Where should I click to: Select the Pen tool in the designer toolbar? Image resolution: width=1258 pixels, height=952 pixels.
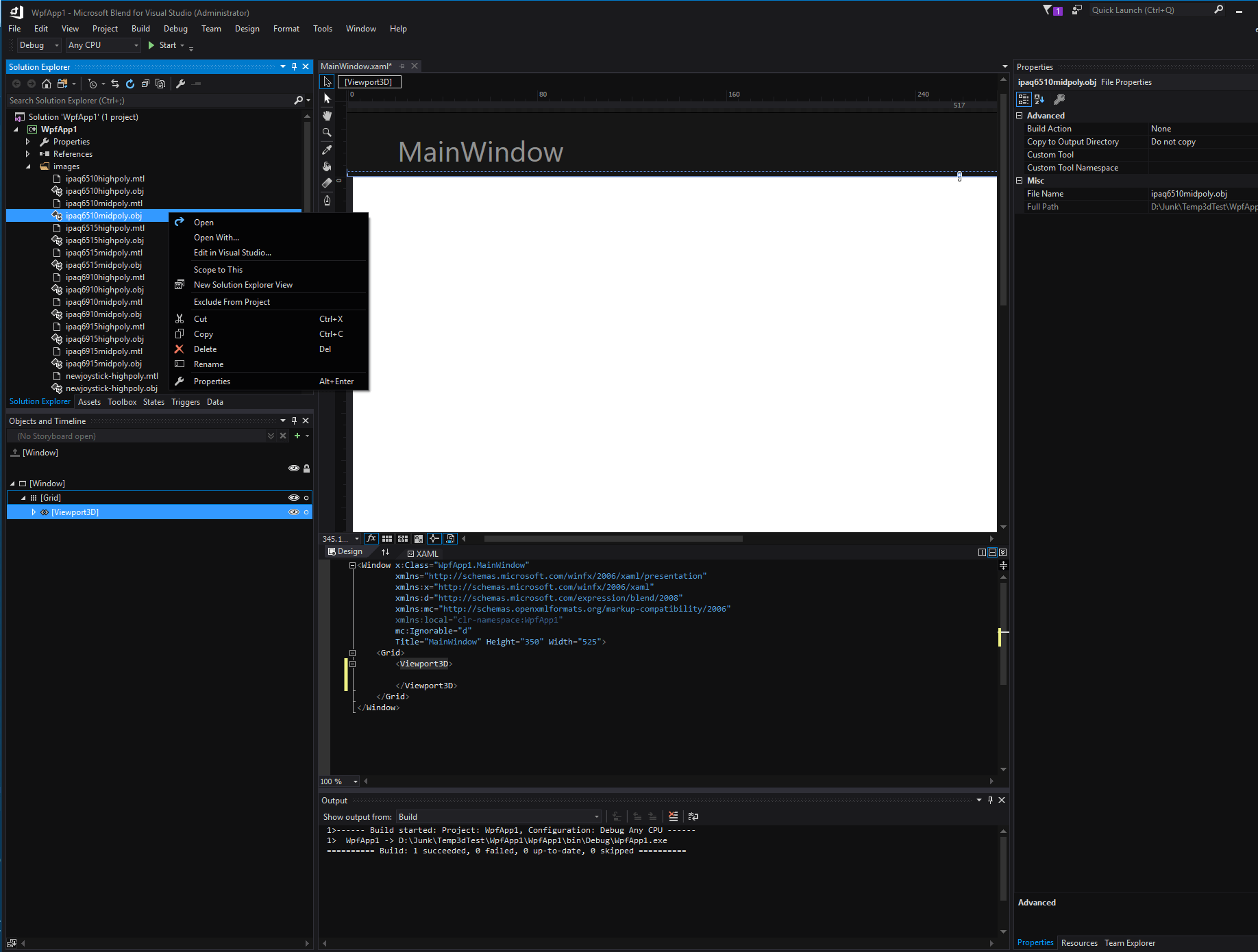coord(328,200)
